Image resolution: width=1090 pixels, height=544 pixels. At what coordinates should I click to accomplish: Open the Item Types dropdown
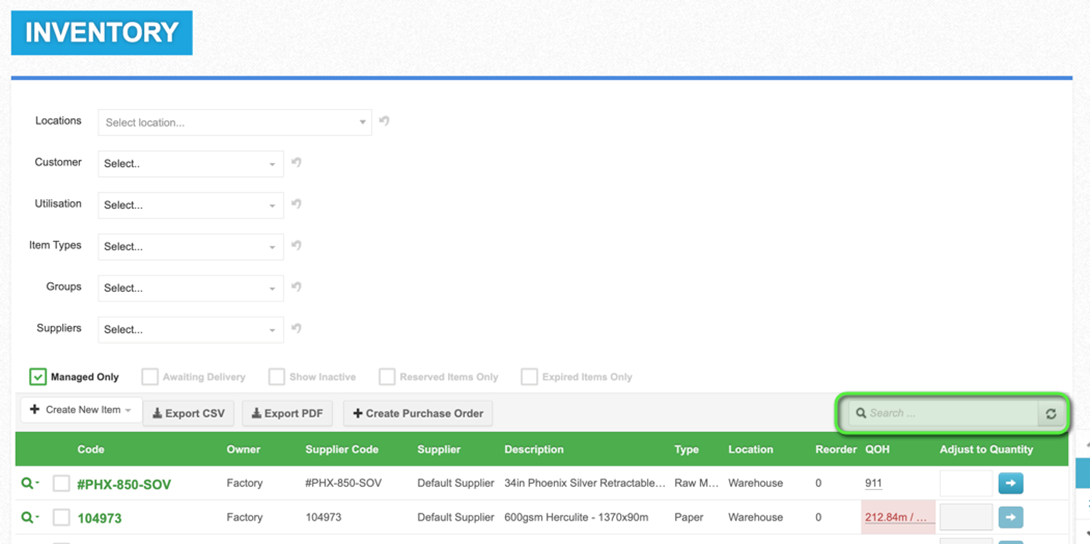(190, 247)
